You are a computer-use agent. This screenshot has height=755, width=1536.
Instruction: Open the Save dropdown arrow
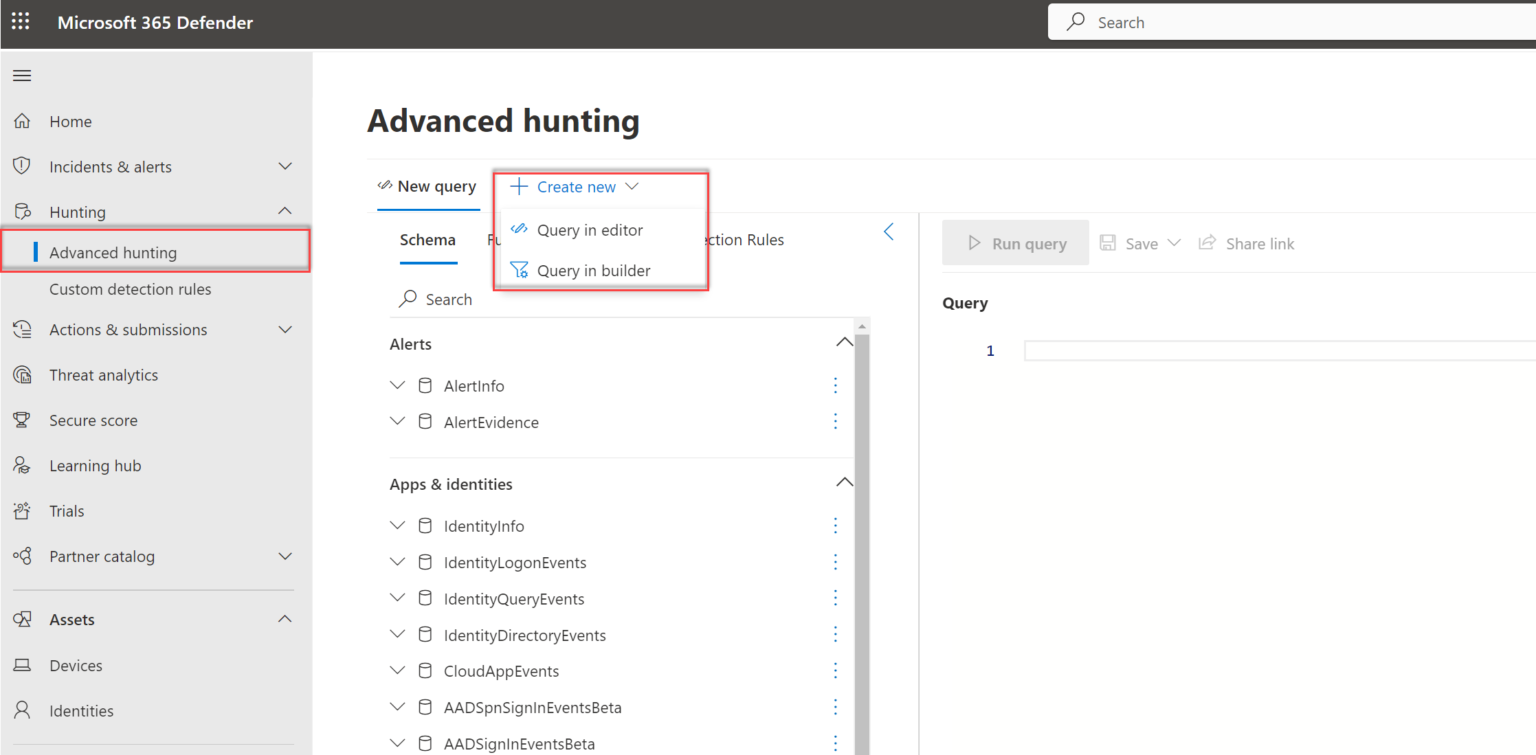1174,243
